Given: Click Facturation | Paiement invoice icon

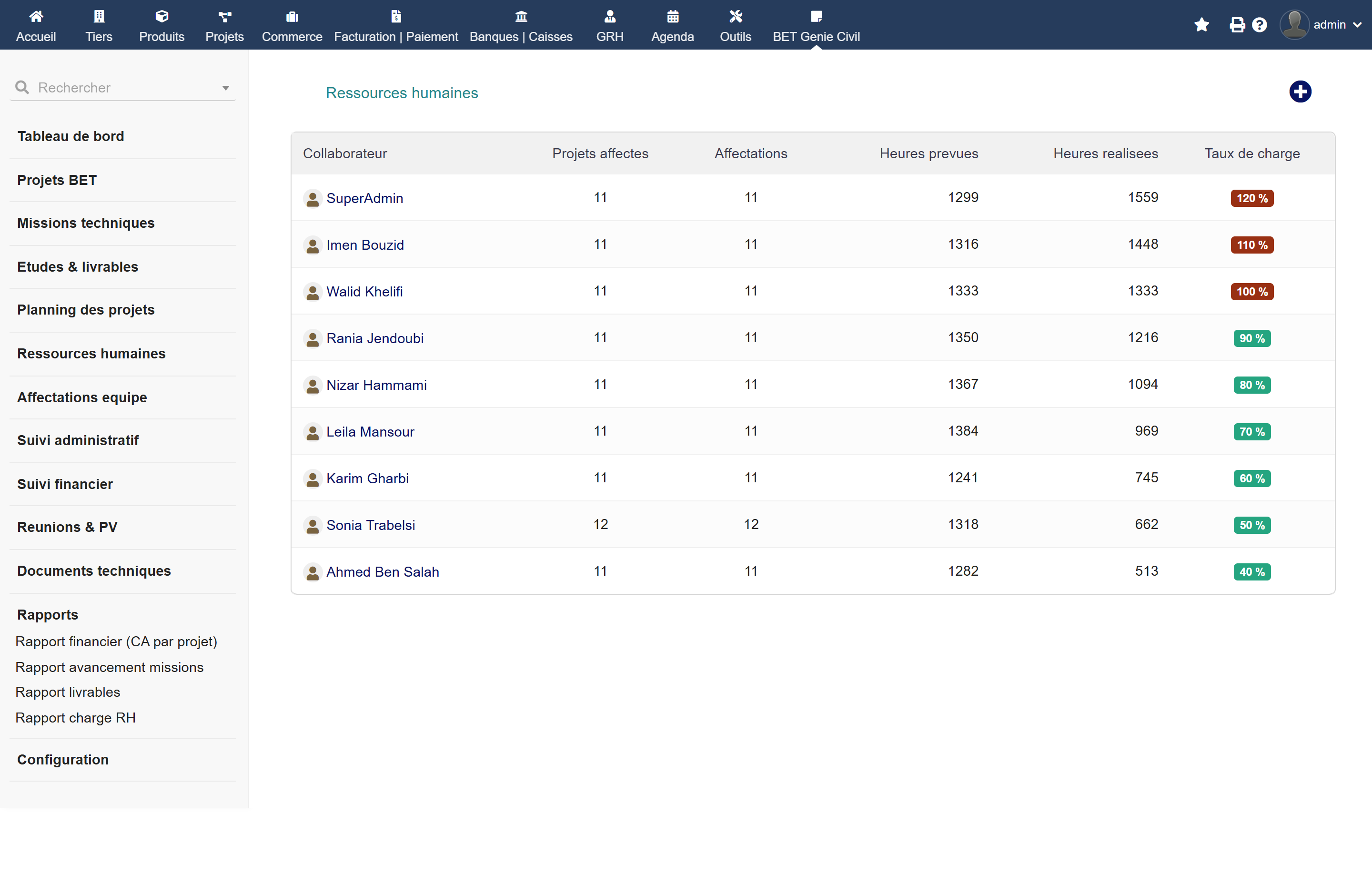Looking at the screenshot, I should click(395, 16).
